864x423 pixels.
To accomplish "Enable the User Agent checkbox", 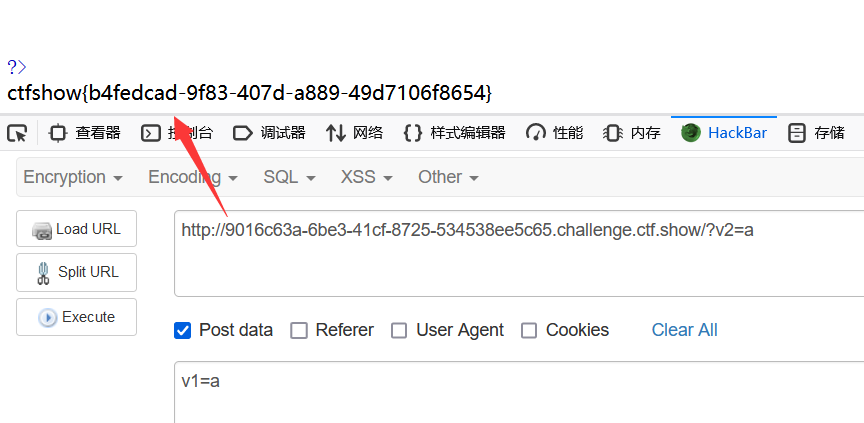I will (399, 330).
